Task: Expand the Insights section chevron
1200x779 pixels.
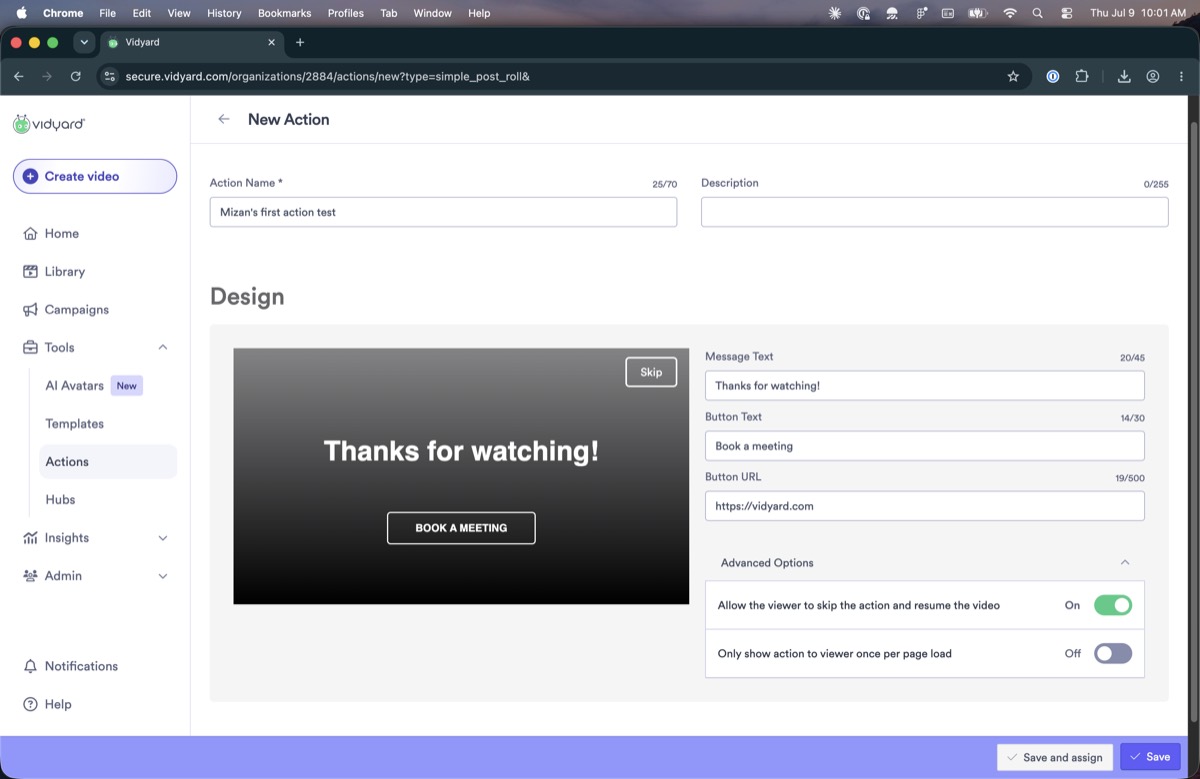Action: coord(163,538)
